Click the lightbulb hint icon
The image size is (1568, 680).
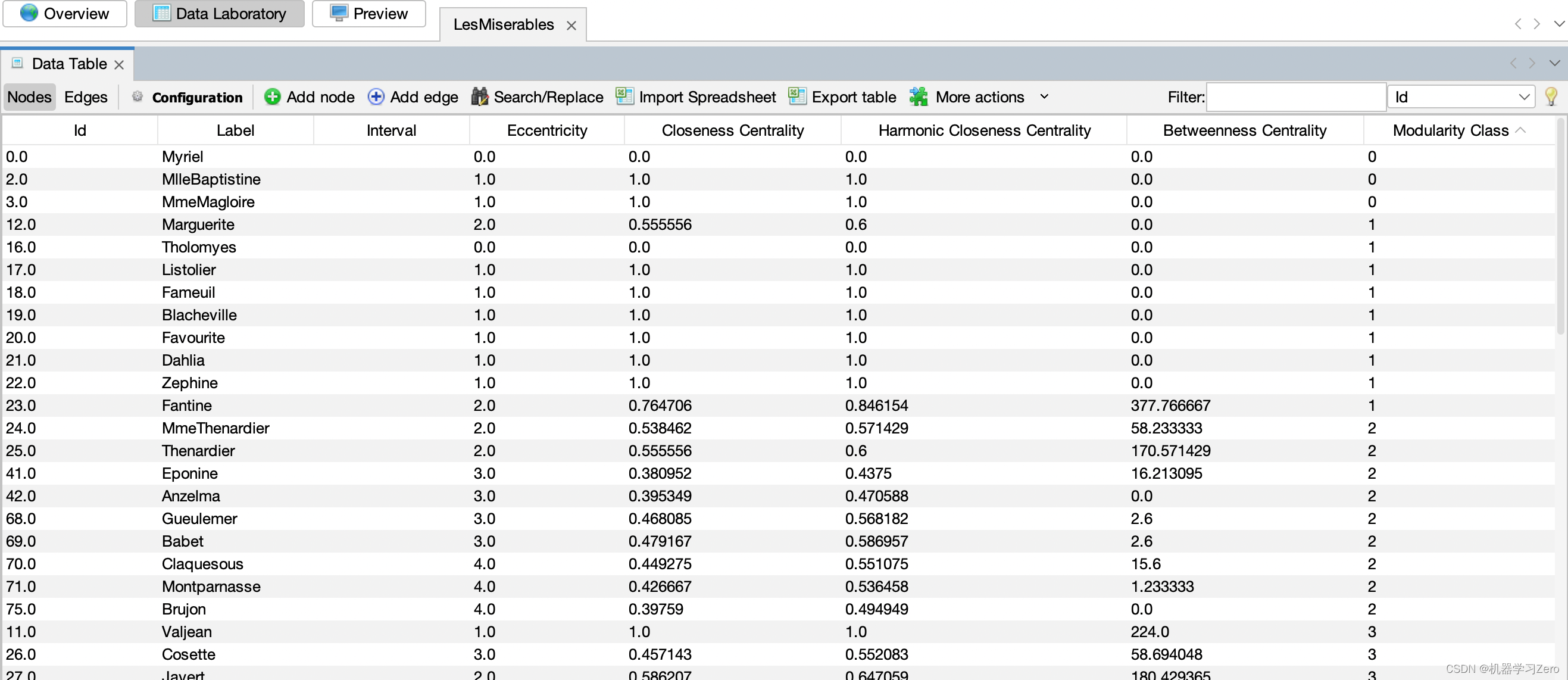pyautogui.click(x=1550, y=97)
